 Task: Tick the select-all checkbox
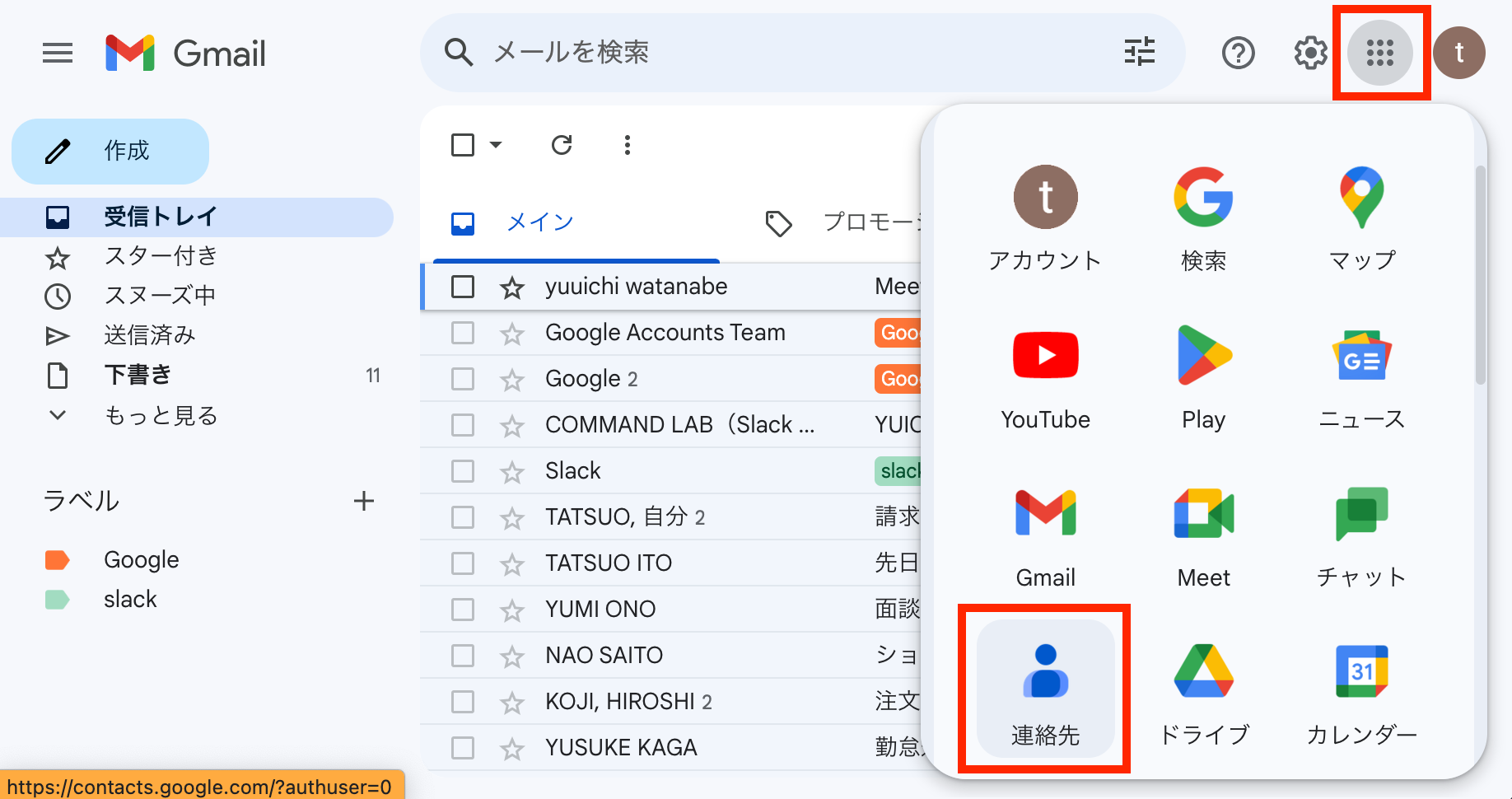pos(463,145)
